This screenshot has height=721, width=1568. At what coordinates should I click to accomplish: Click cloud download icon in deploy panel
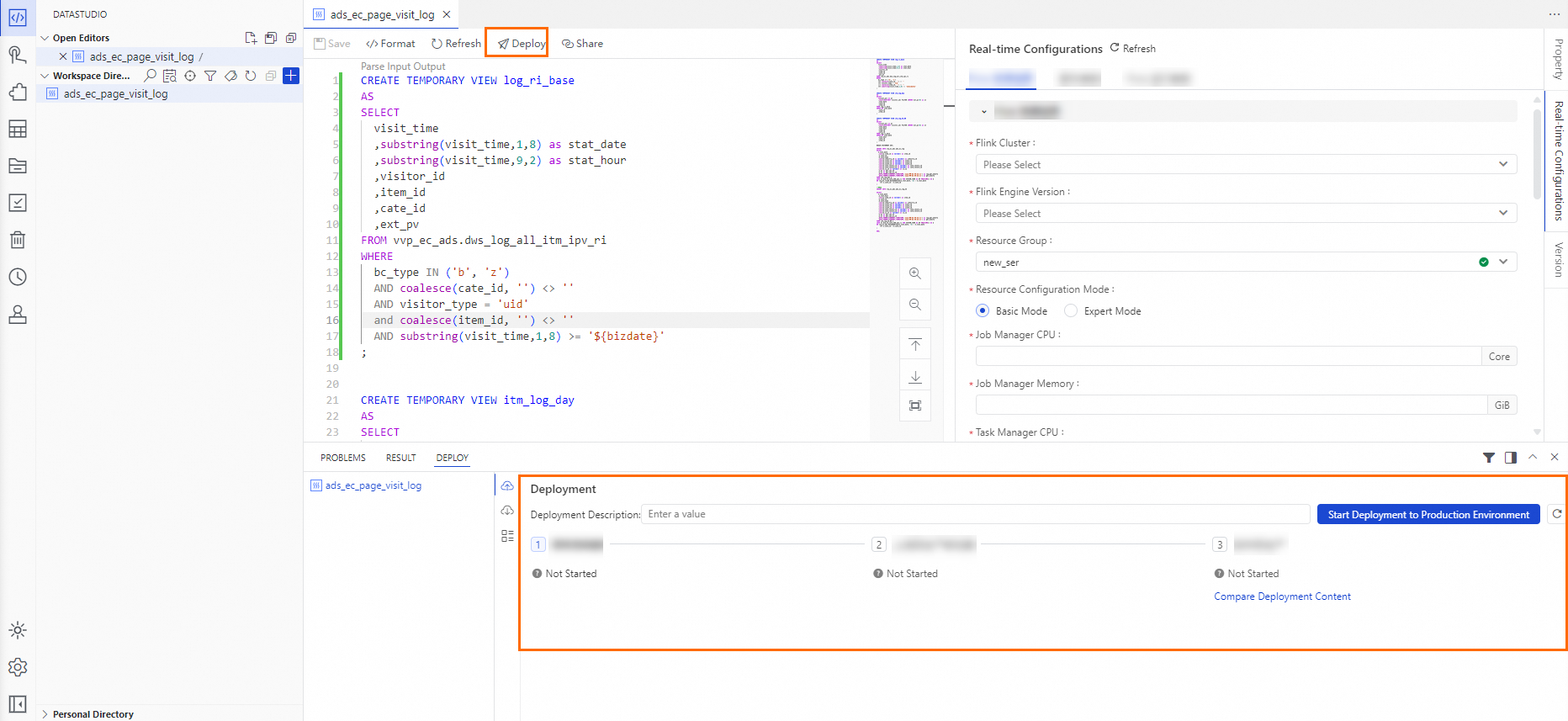tap(507, 511)
